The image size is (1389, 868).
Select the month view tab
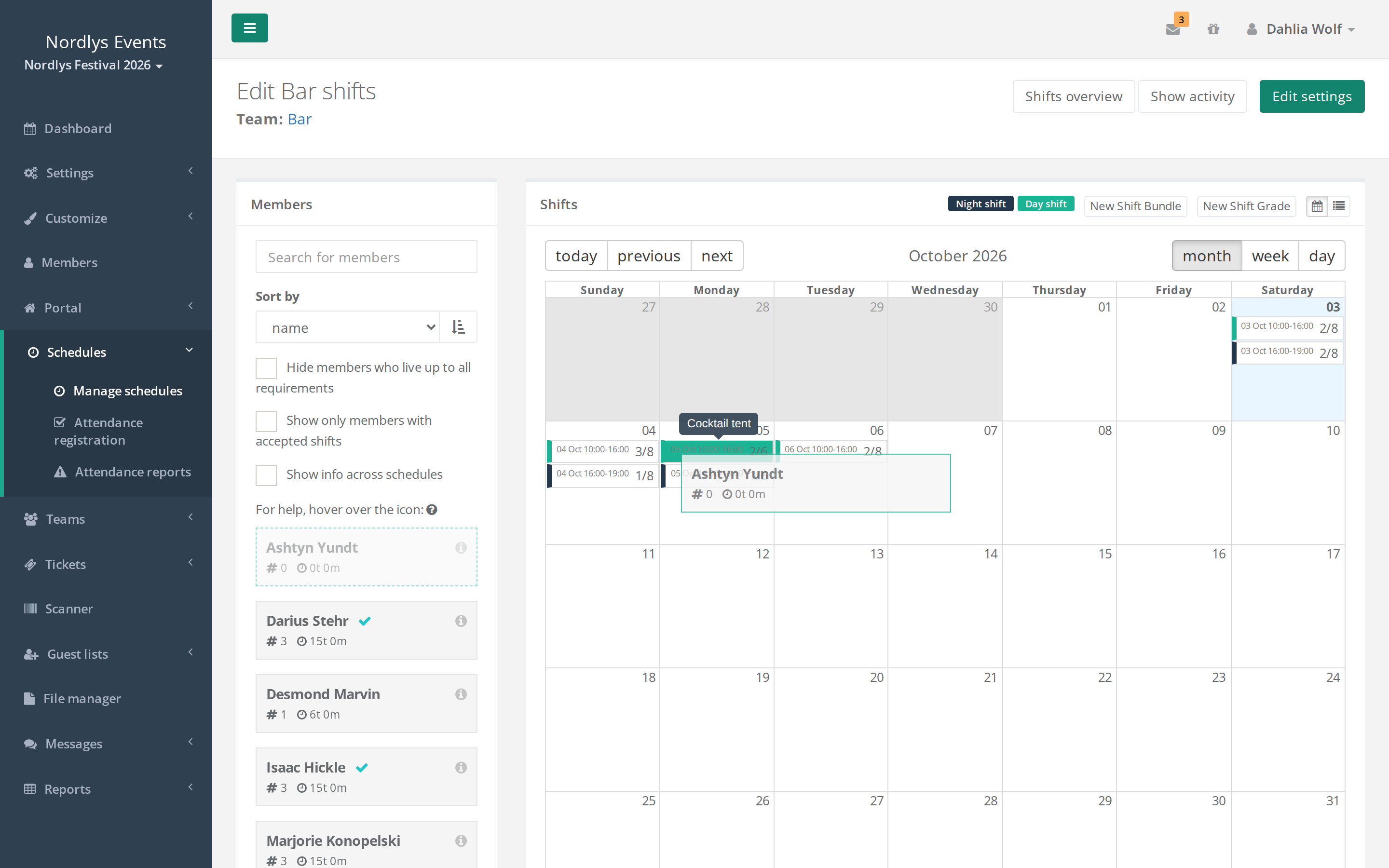(1207, 256)
